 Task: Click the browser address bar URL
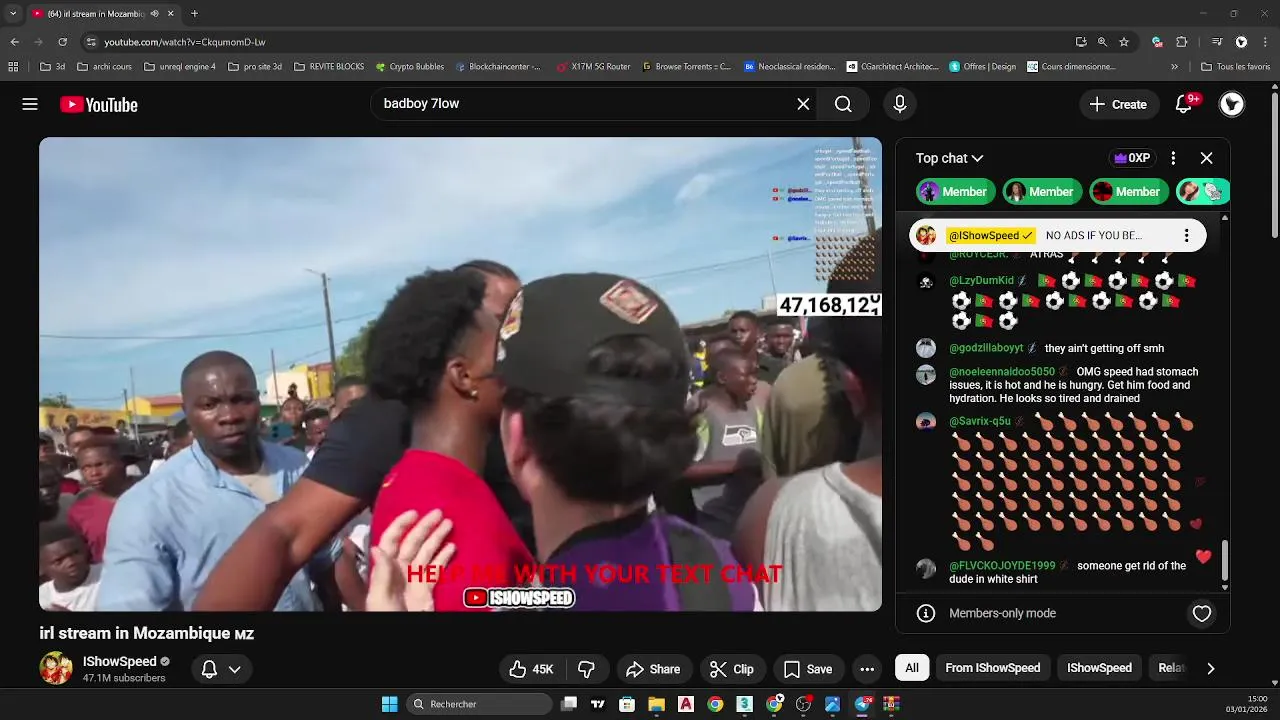point(185,42)
